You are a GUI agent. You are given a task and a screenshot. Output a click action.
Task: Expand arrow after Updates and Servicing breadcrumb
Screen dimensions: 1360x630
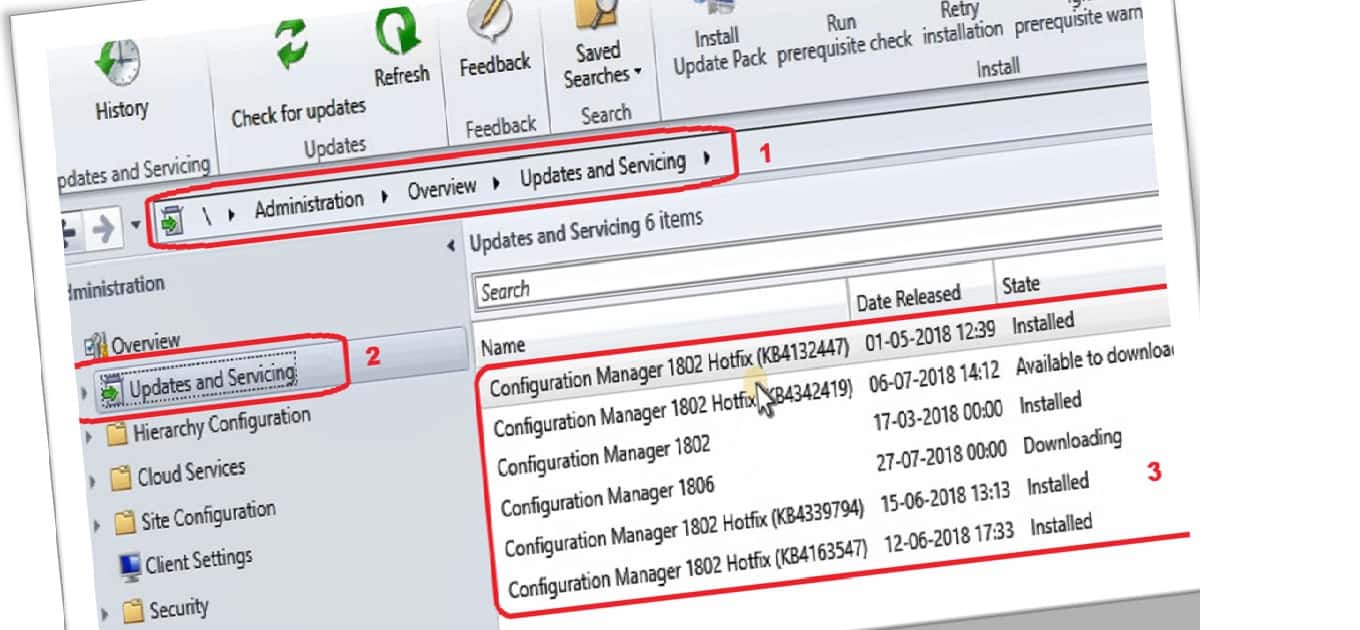tap(708, 157)
